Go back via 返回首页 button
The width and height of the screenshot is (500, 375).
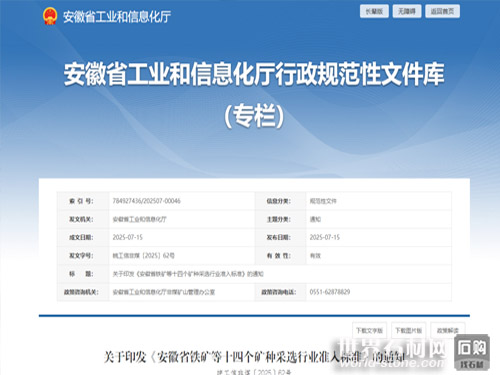(x=442, y=11)
